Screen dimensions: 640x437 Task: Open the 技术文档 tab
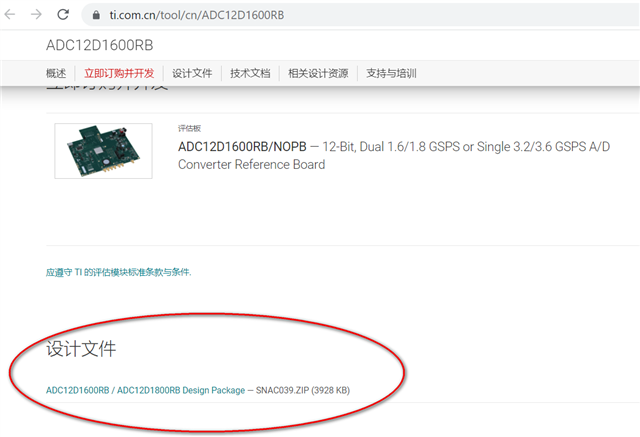pos(250,73)
